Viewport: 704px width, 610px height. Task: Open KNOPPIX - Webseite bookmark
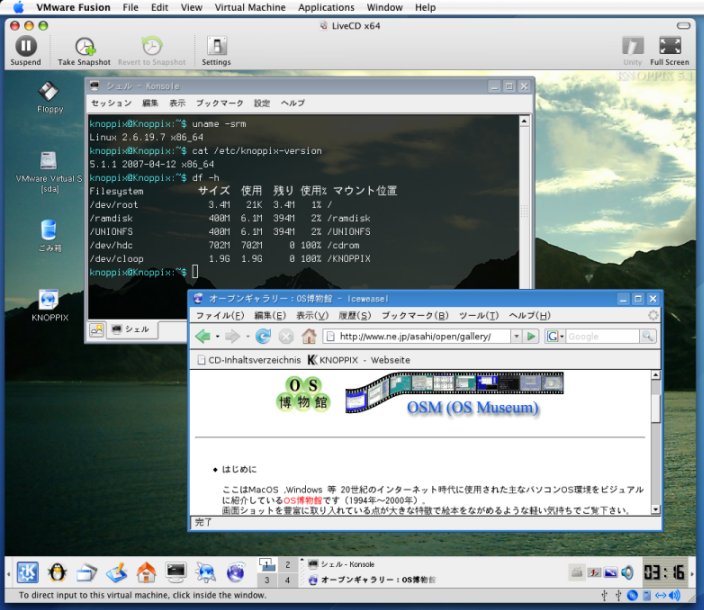pyautogui.click(x=359, y=360)
